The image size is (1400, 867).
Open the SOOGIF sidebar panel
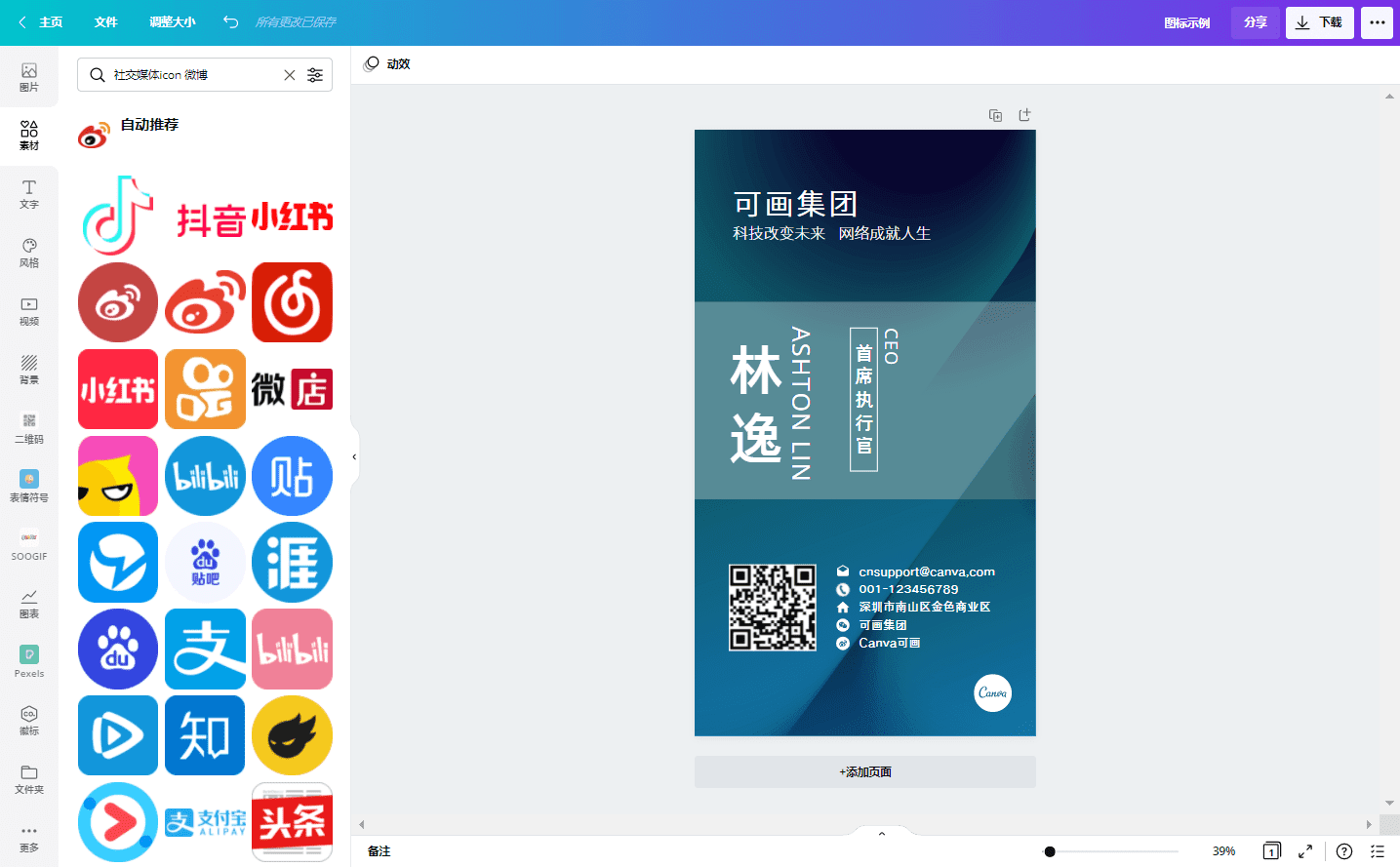[x=29, y=545]
